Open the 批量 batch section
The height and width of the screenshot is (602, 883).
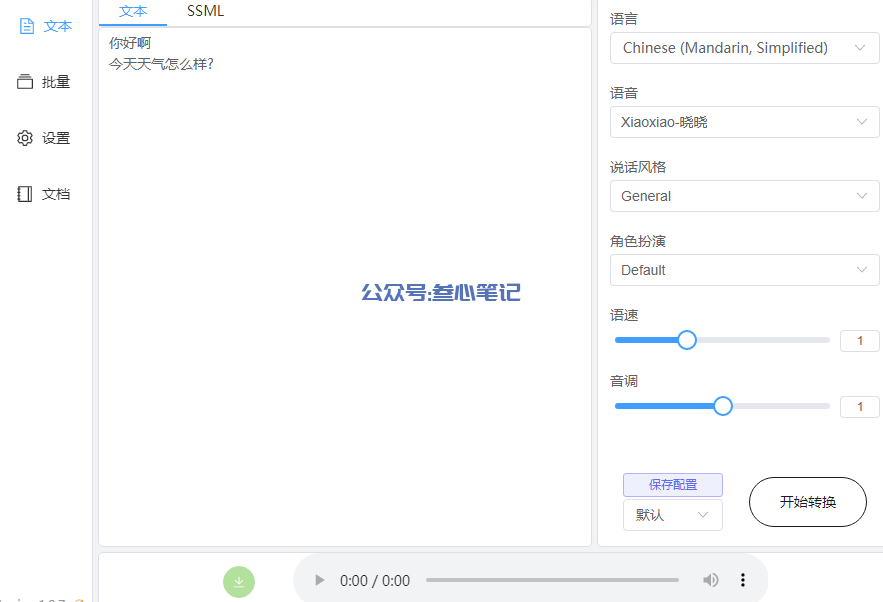[x=44, y=82]
